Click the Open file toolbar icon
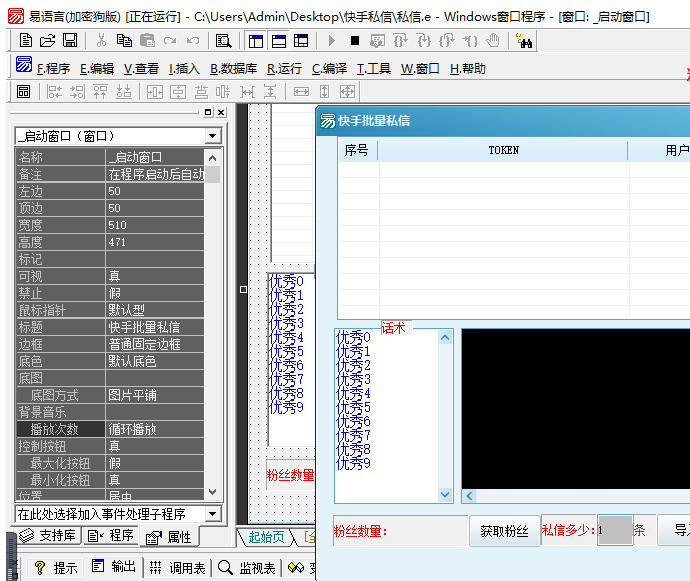 pos(48,40)
